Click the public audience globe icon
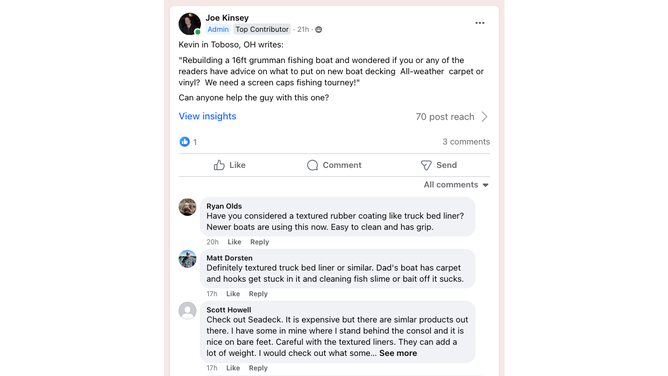The width and height of the screenshot is (668, 376). click(319, 29)
